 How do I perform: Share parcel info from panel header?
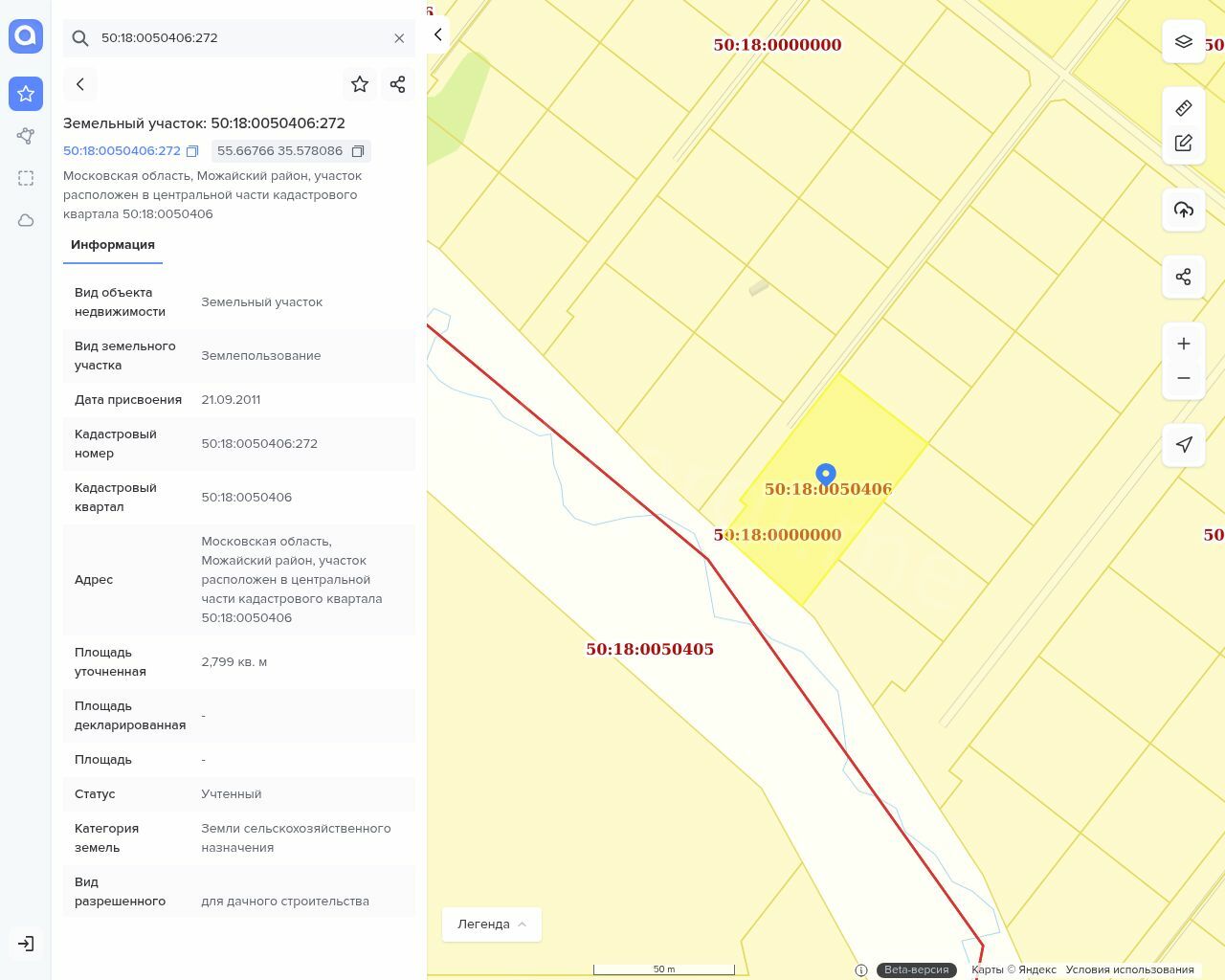[x=398, y=84]
